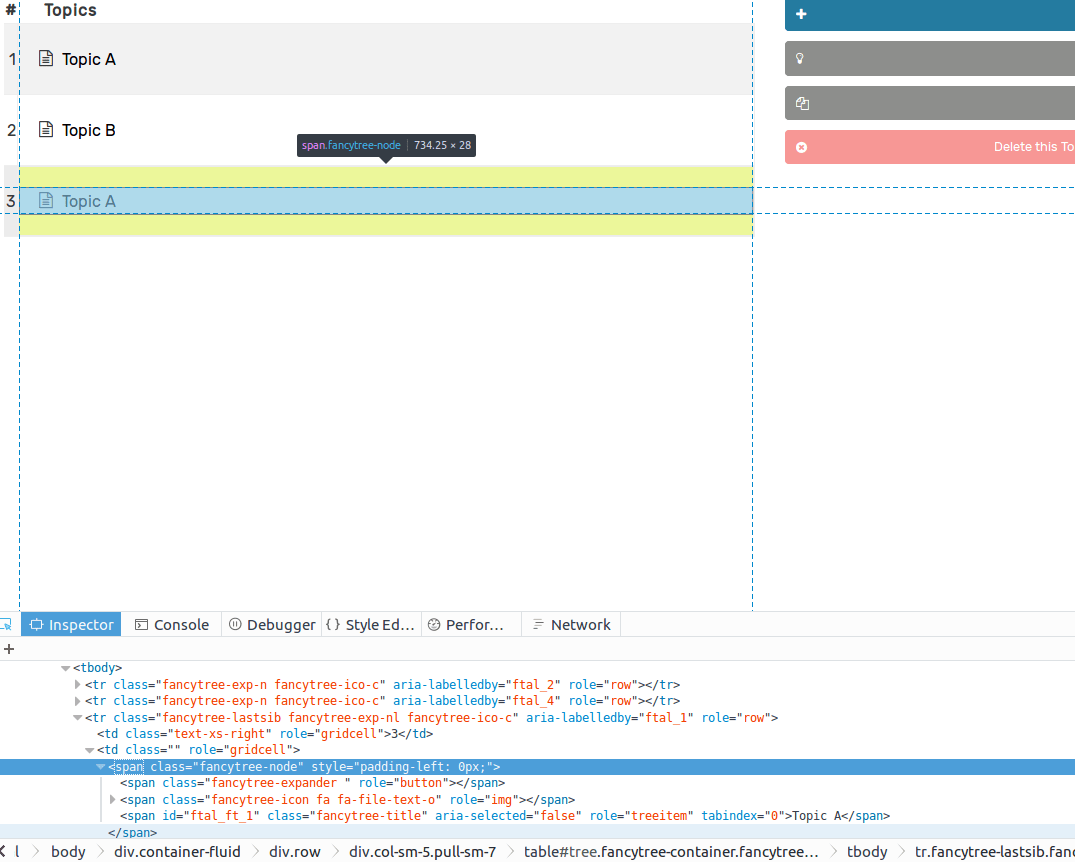The height and width of the screenshot is (862, 1075).
Task: Click div.row breadcrumb
Action: (295, 852)
